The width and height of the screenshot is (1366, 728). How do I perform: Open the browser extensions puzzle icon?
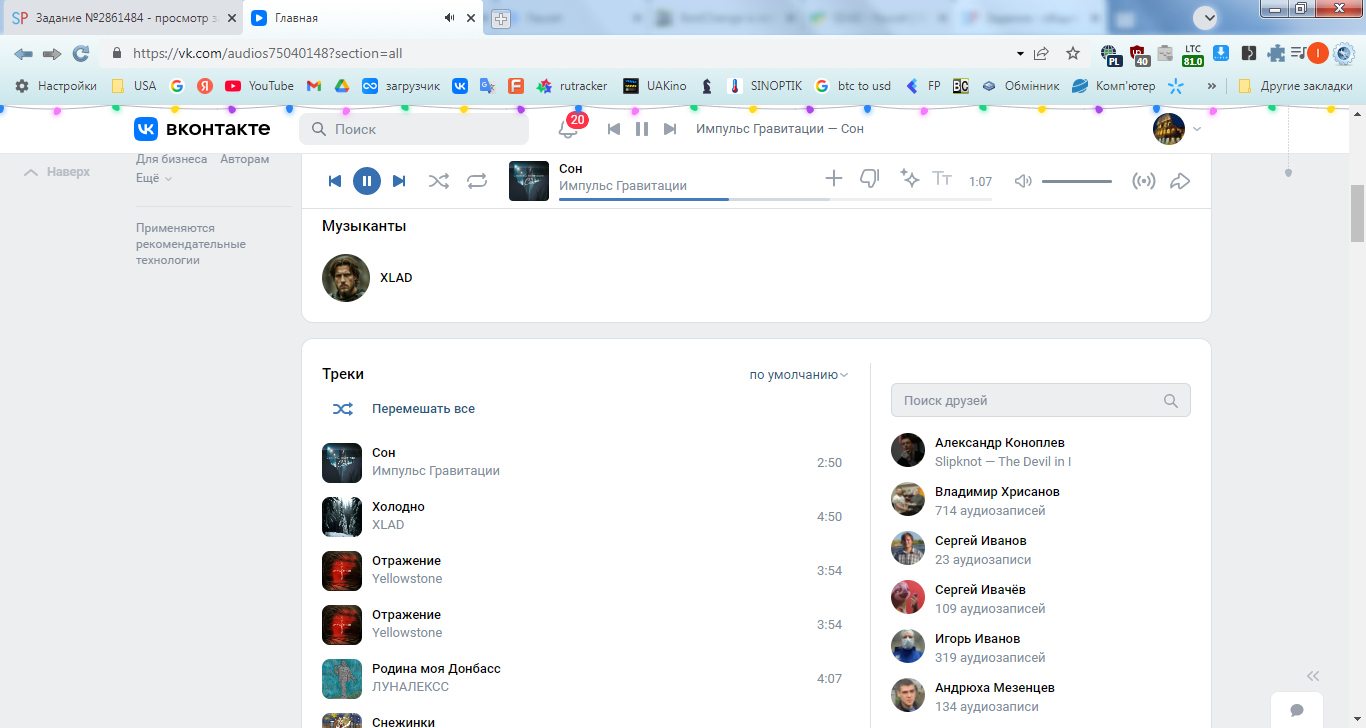pyautogui.click(x=1276, y=54)
